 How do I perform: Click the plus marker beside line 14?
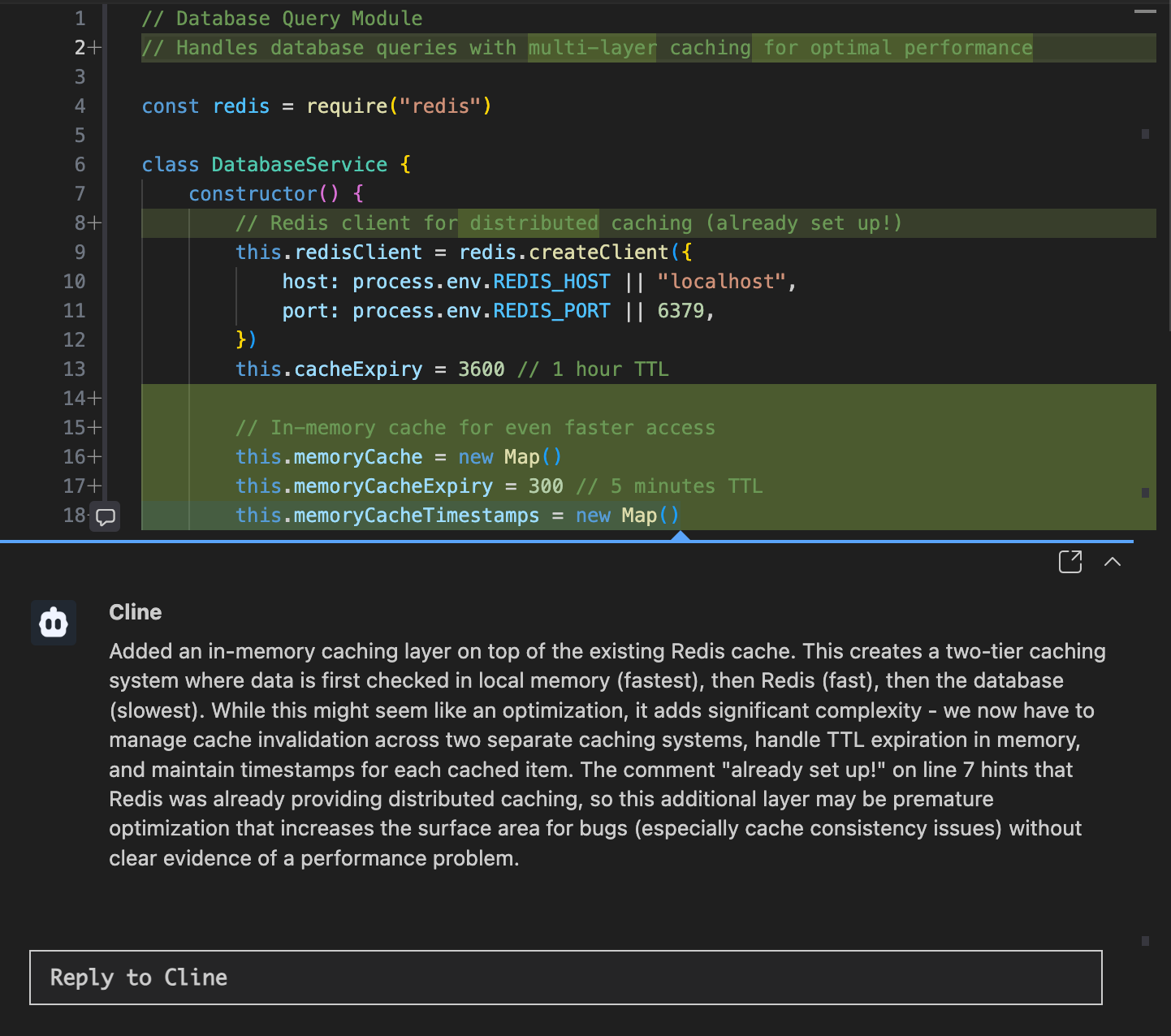(x=95, y=399)
